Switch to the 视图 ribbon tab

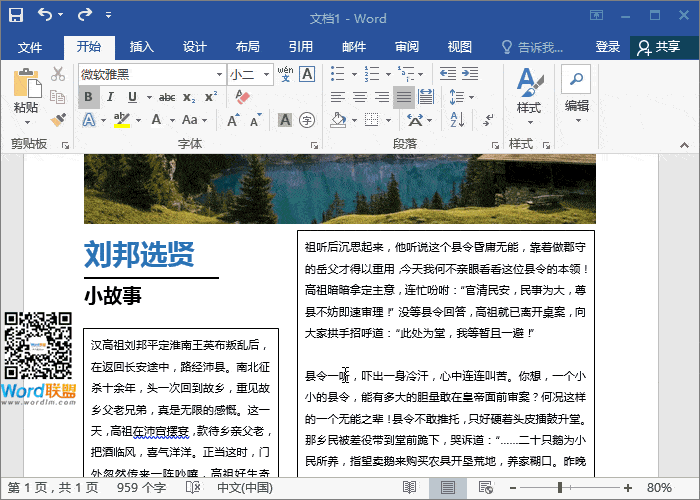click(x=459, y=47)
